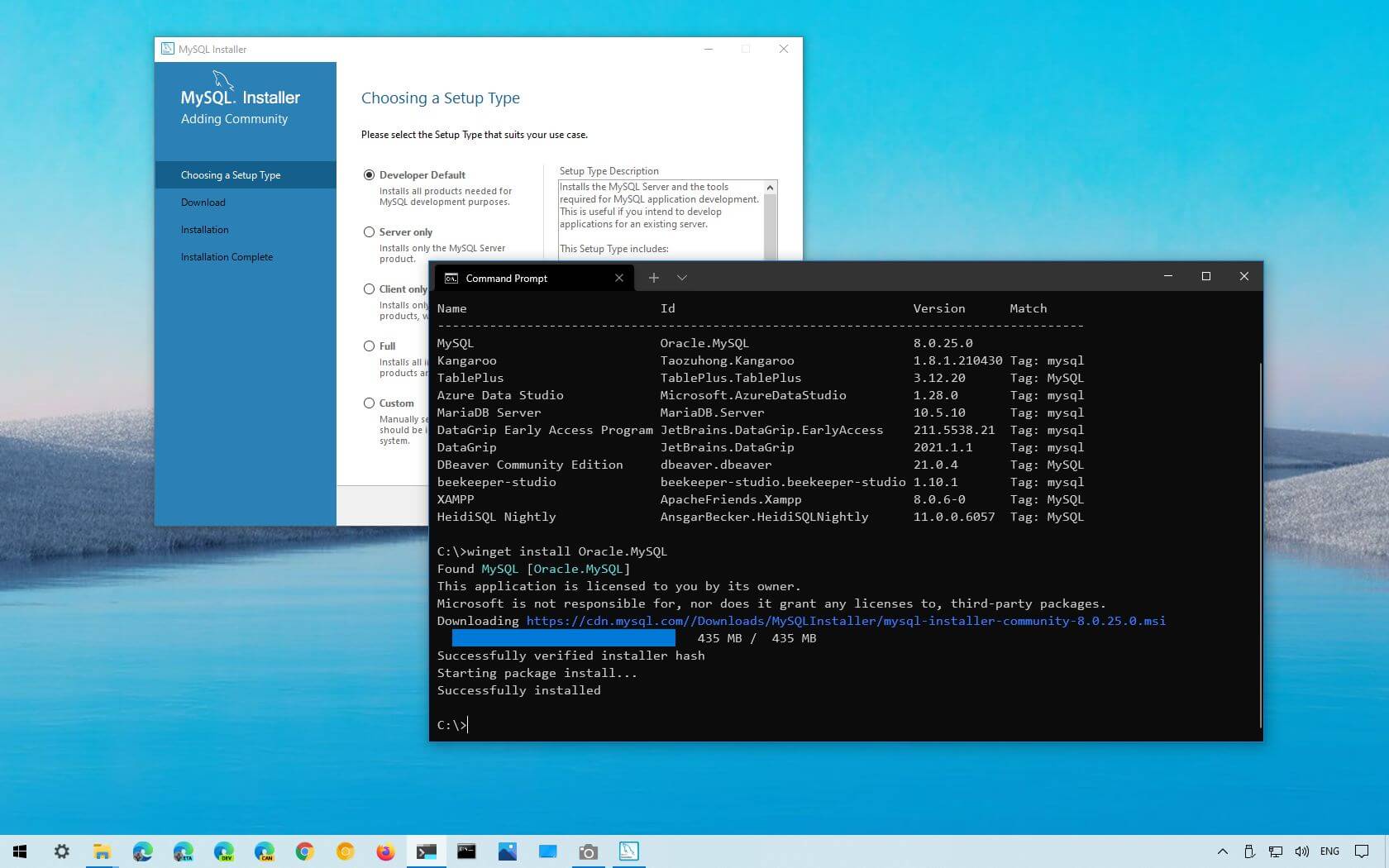Switch input language via ENG indicator

pos(1329,851)
